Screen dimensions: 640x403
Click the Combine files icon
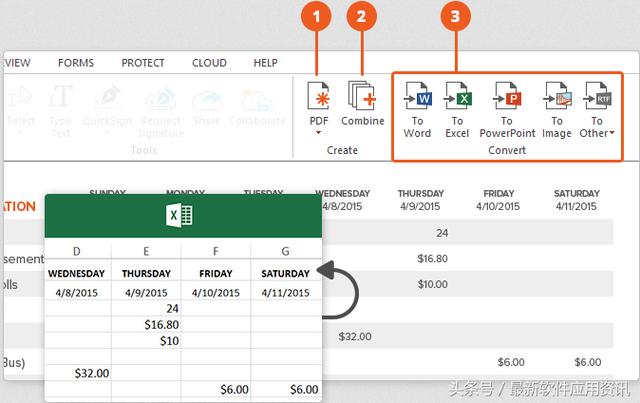tap(362, 96)
